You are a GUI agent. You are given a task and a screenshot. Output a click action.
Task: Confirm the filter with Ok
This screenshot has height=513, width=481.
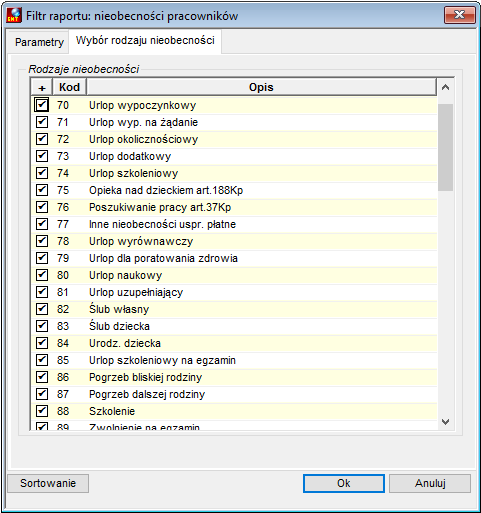[344, 483]
